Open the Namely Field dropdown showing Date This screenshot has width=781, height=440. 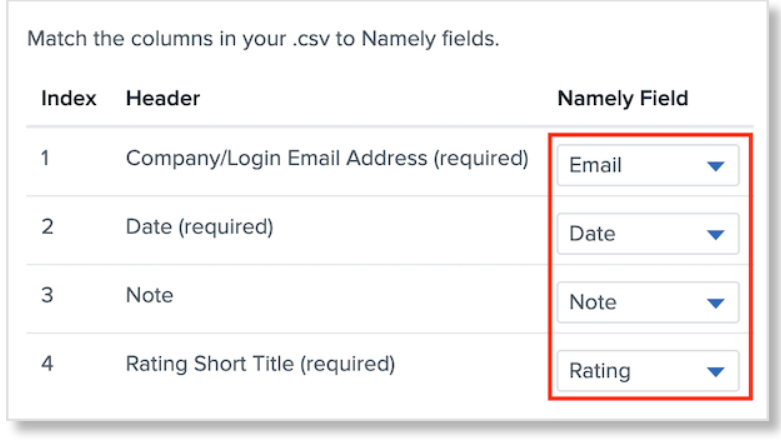[x=647, y=234]
